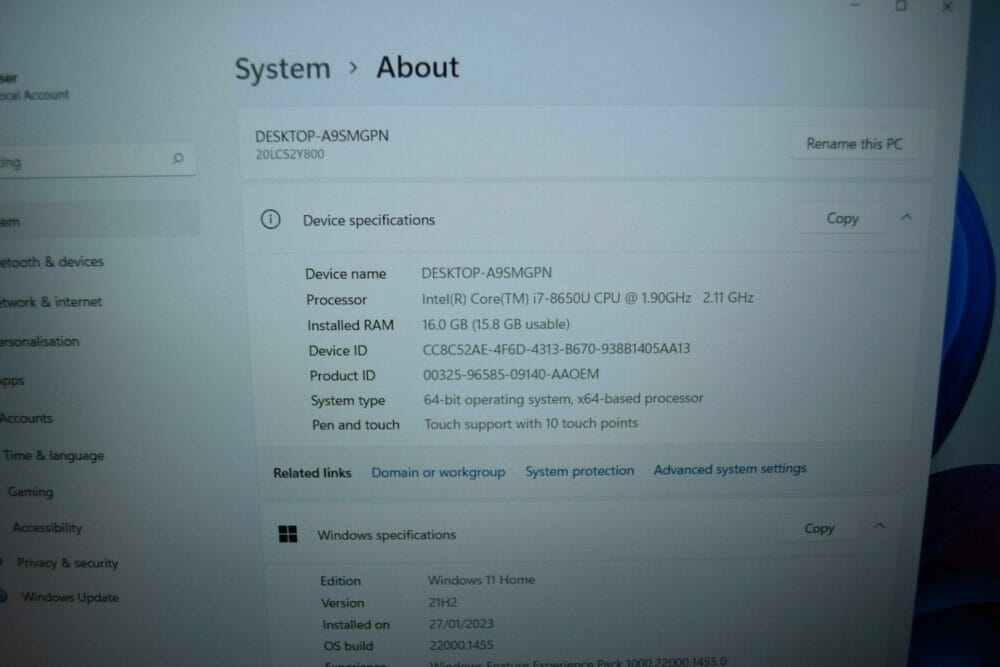Open Bluetooth & devices settings
The image size is (1000, 667).
click(52, 261)
